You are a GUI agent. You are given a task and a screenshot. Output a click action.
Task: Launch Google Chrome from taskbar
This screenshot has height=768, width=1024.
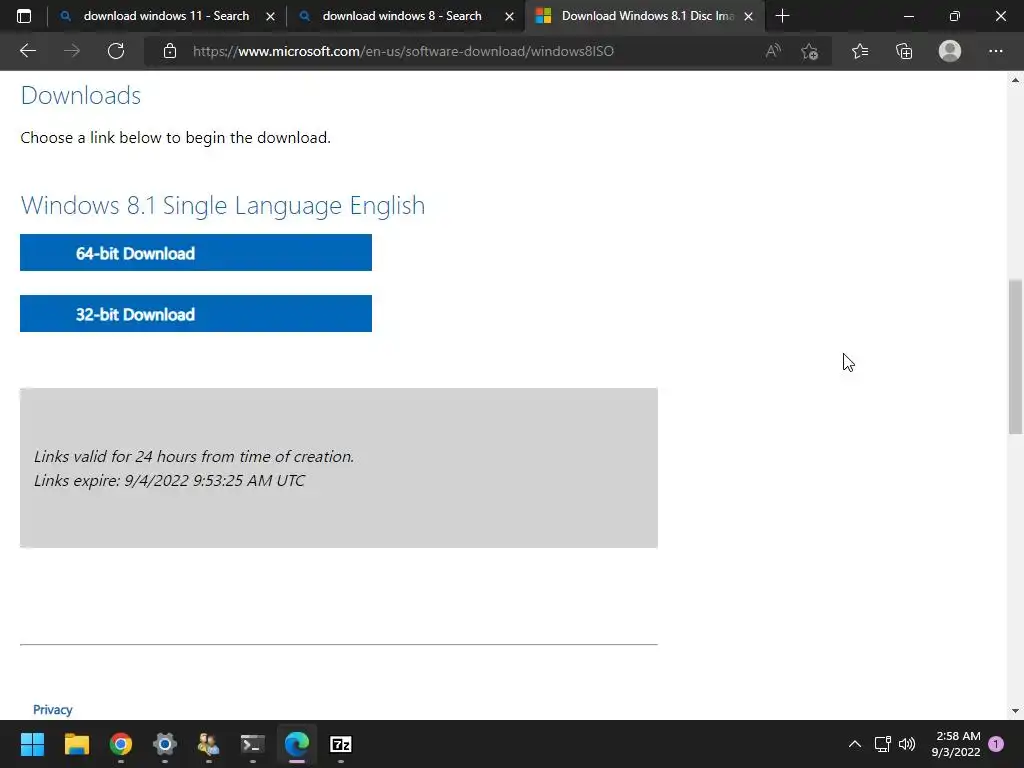121,744
